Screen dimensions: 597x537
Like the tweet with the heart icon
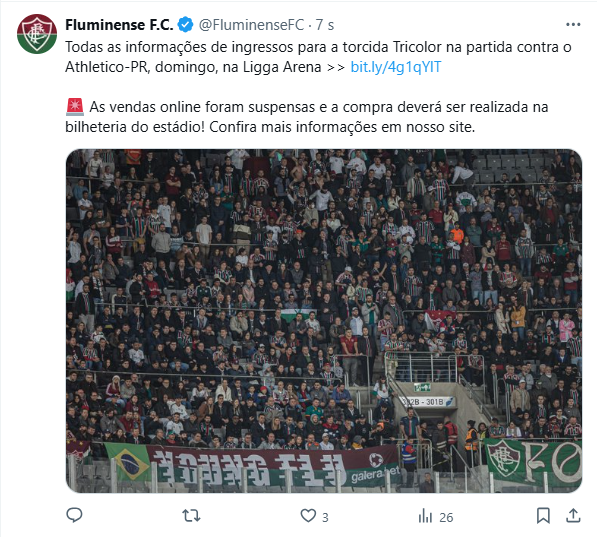point(308,516)
